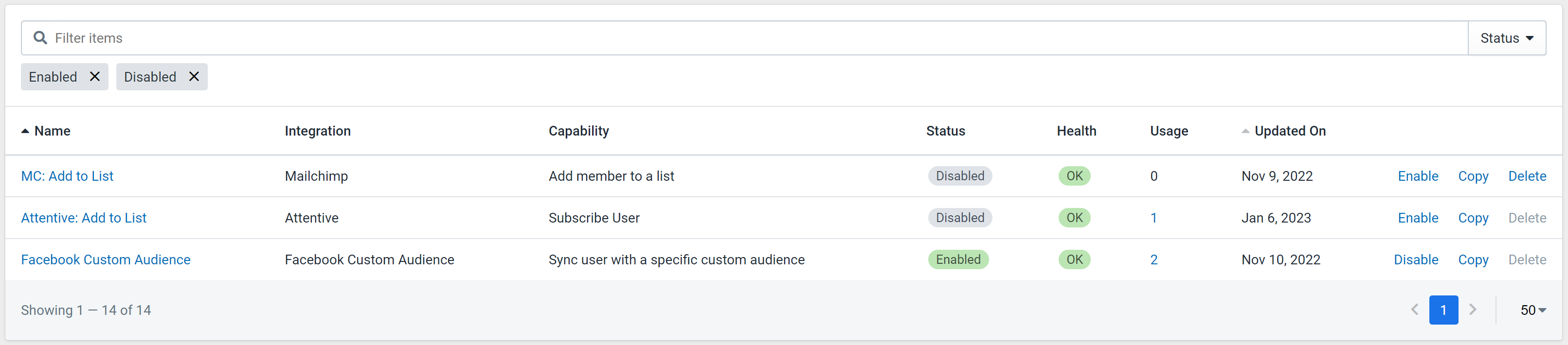The height and width of the screenshot is (345, 1568).
Task: Remove the Enabled filter chip
Action: (x=95, y=77)
